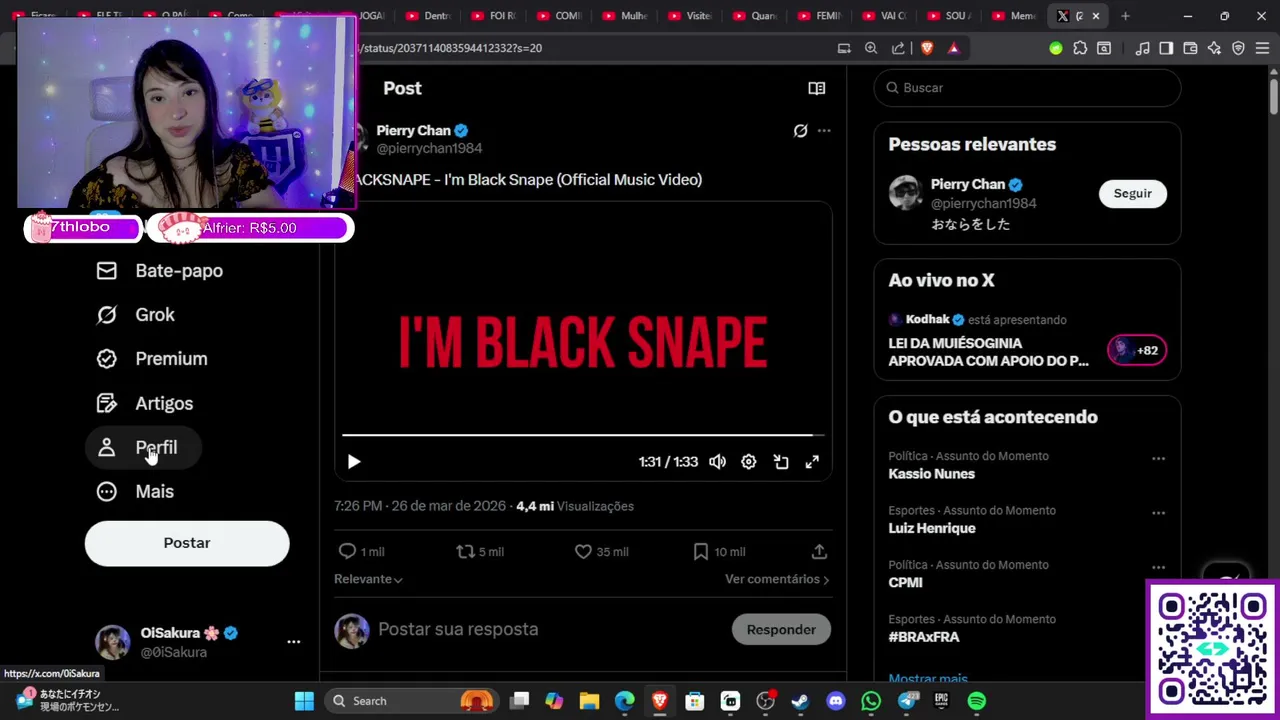This screenshot has width=1280, height=720.
Task: Click the Responder button
Action: (781, 630)
